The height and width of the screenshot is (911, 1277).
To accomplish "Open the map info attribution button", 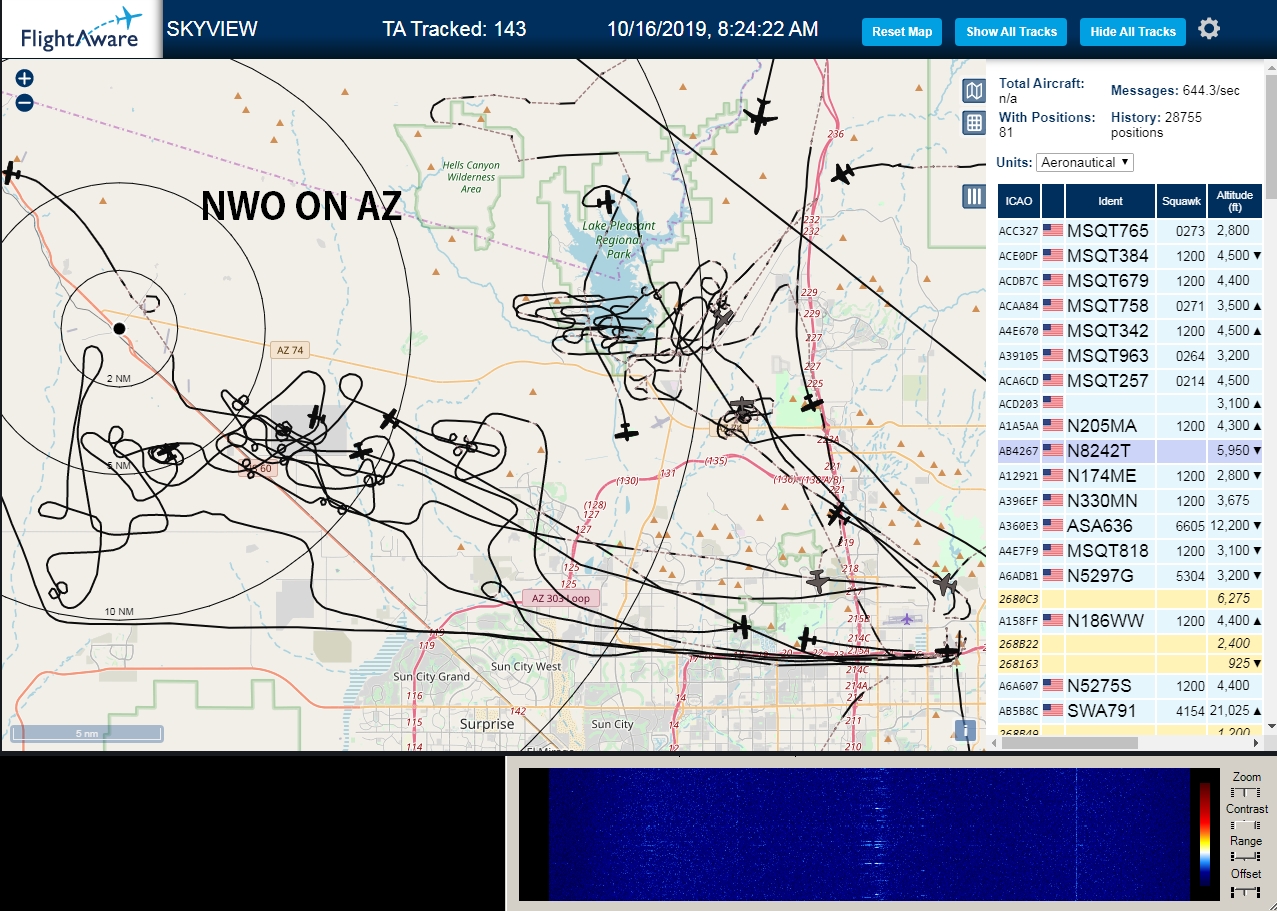I will (x=966, y=730).
